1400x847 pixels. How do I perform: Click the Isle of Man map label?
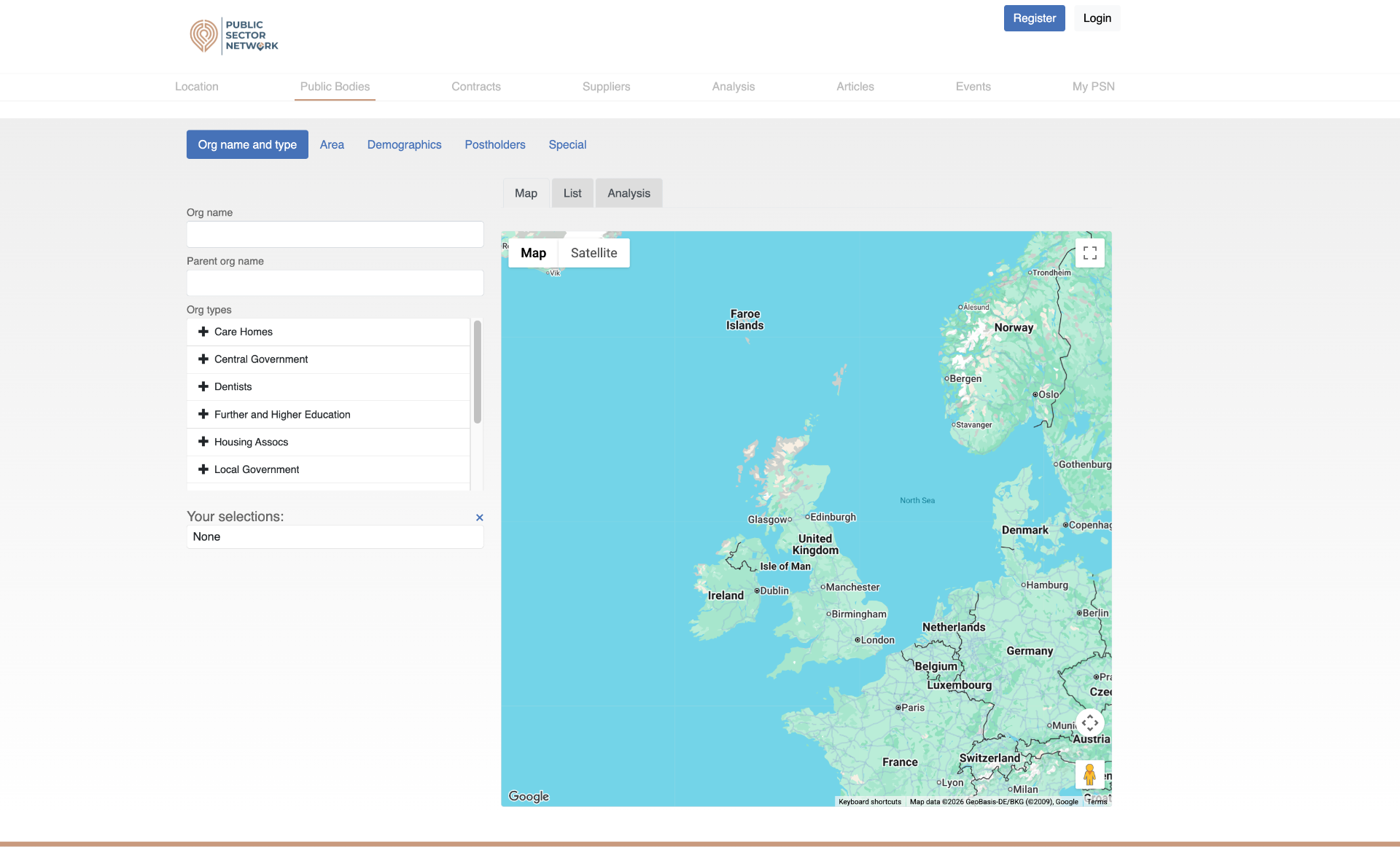pos(785,566)
